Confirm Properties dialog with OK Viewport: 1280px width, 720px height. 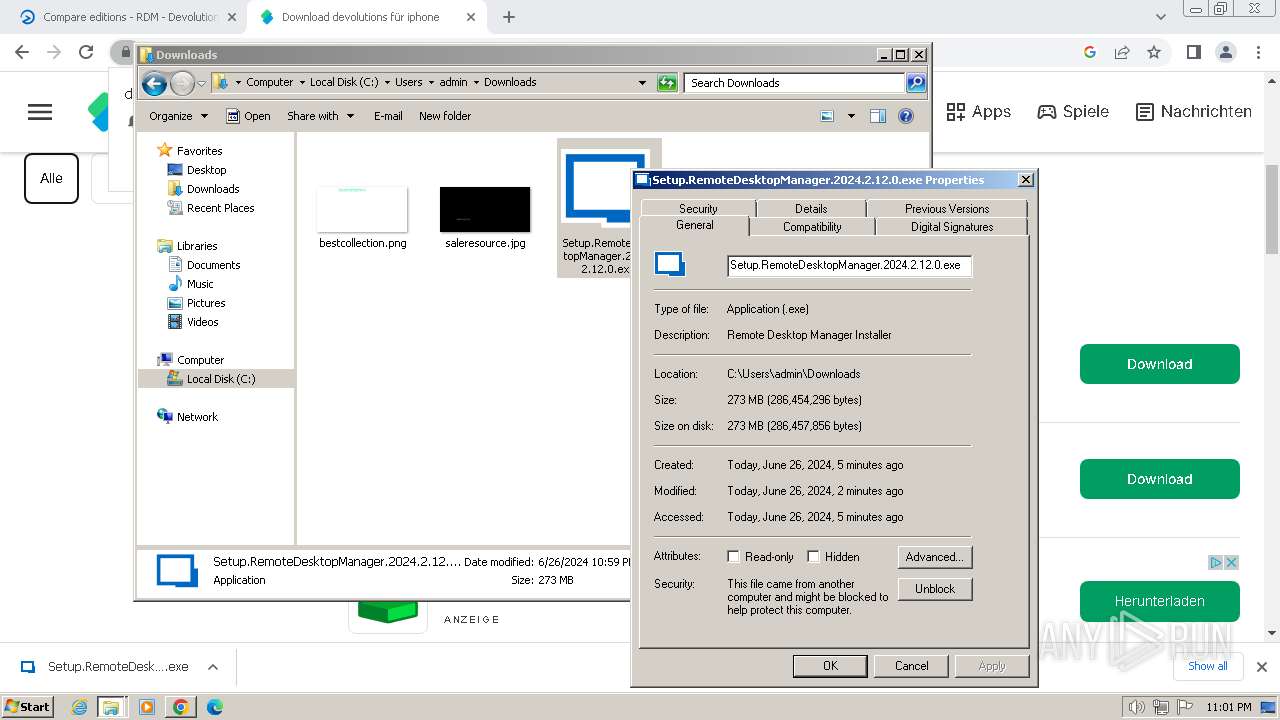click(830, 666)
